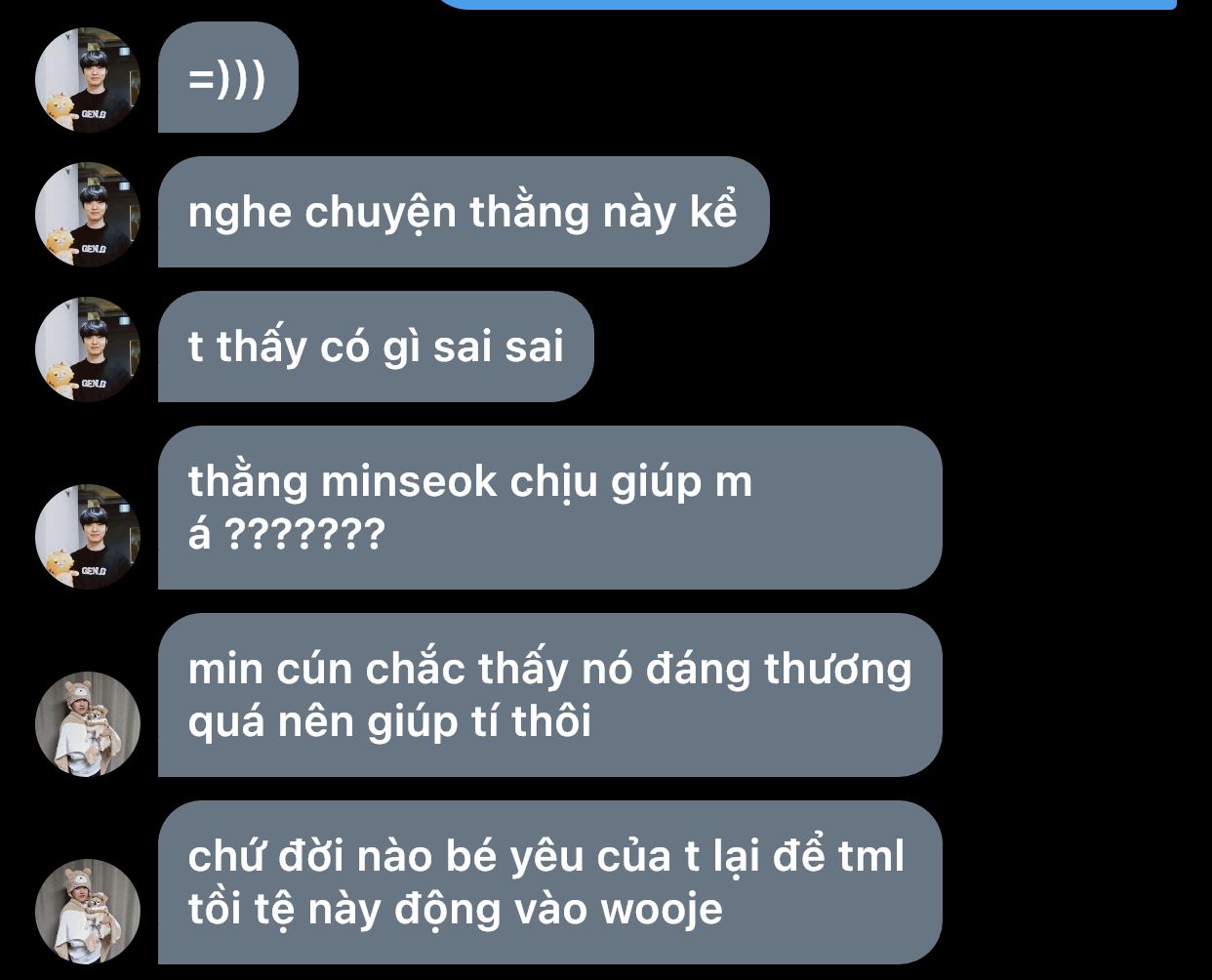Open sender avatar beside the "=)))" message

click(x=88, y=79)
